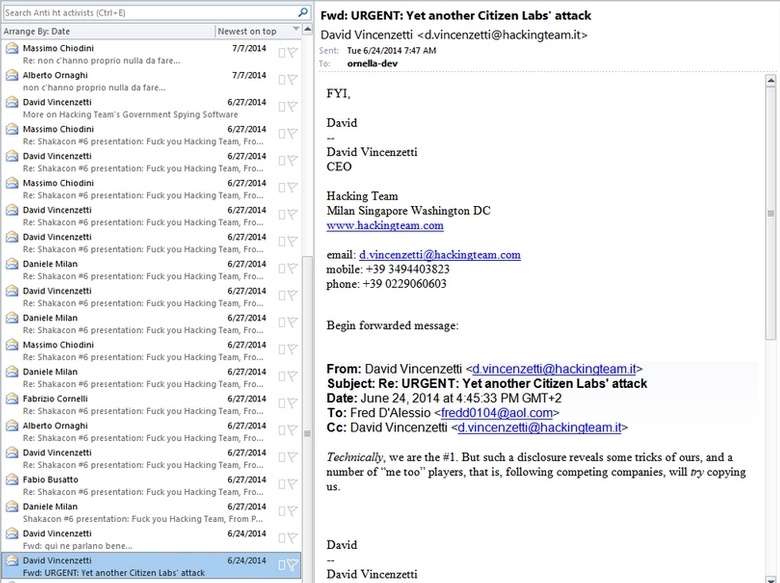Click the small arrow beside Newest on top
The width and height of the screenshot is (780, 583).
(296, 29)
